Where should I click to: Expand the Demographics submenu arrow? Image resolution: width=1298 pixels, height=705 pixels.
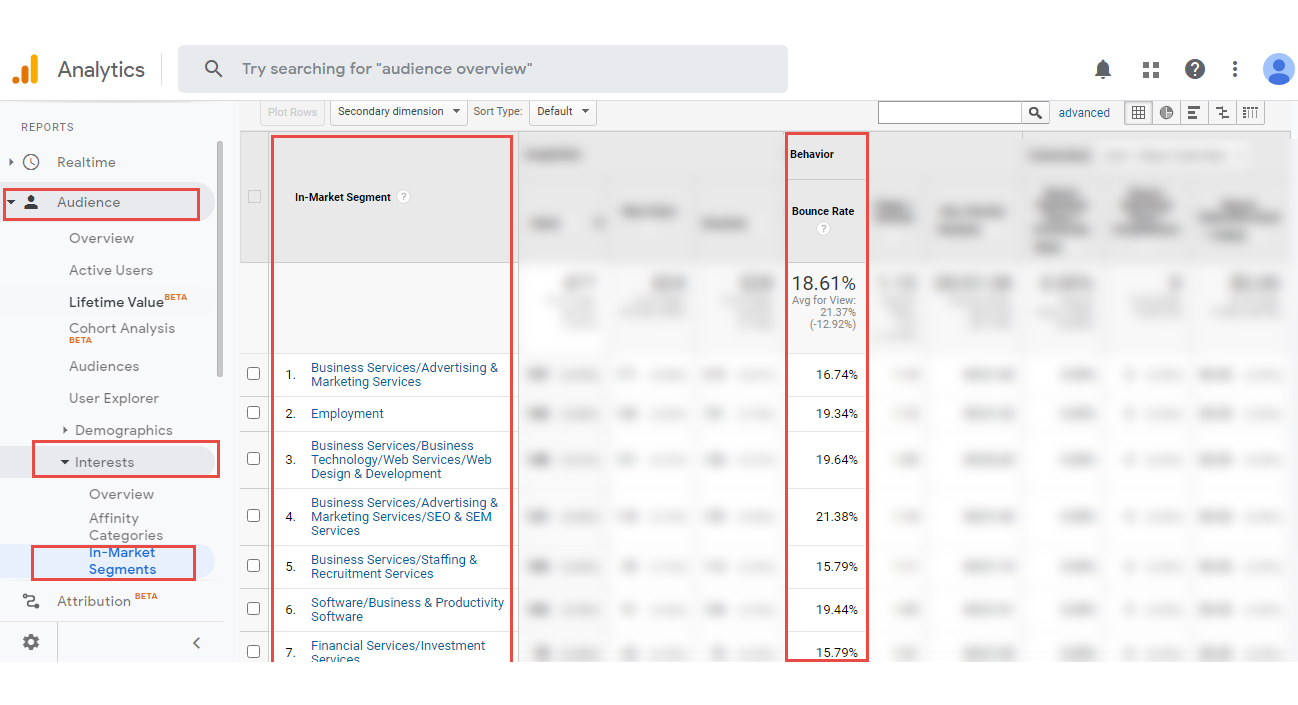click(66, 430)
